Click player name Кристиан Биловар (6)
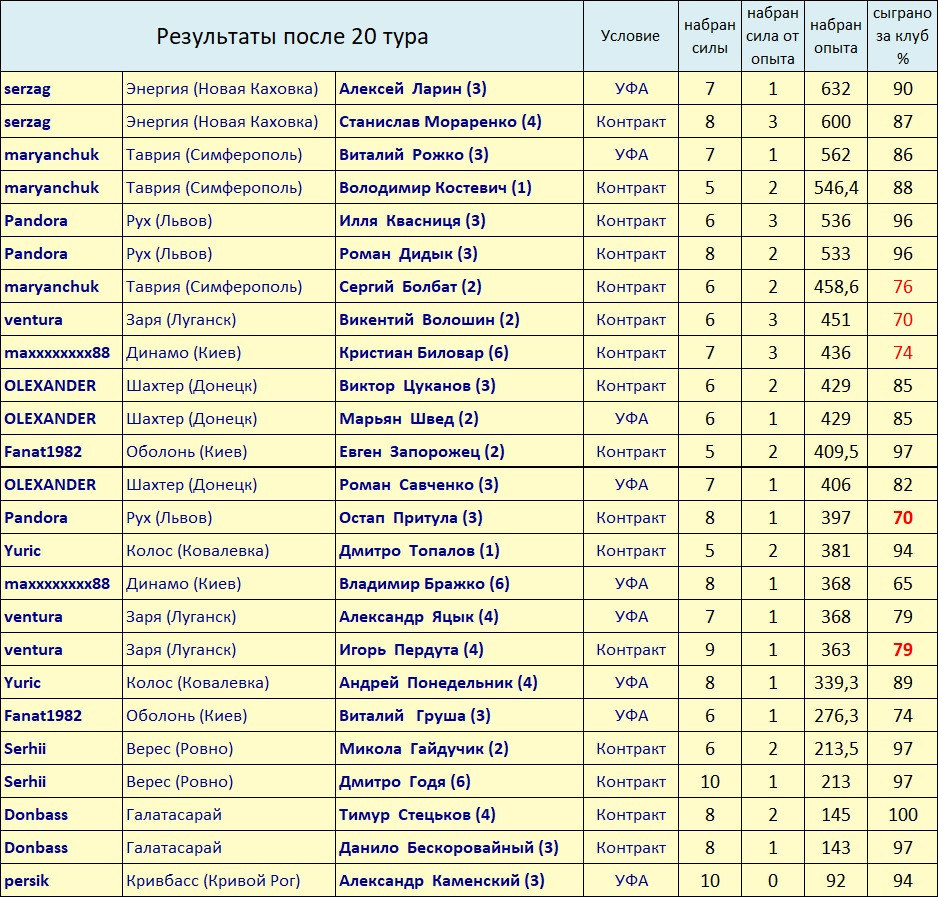This screenshot has height=897, width=938. click(424, 352)
